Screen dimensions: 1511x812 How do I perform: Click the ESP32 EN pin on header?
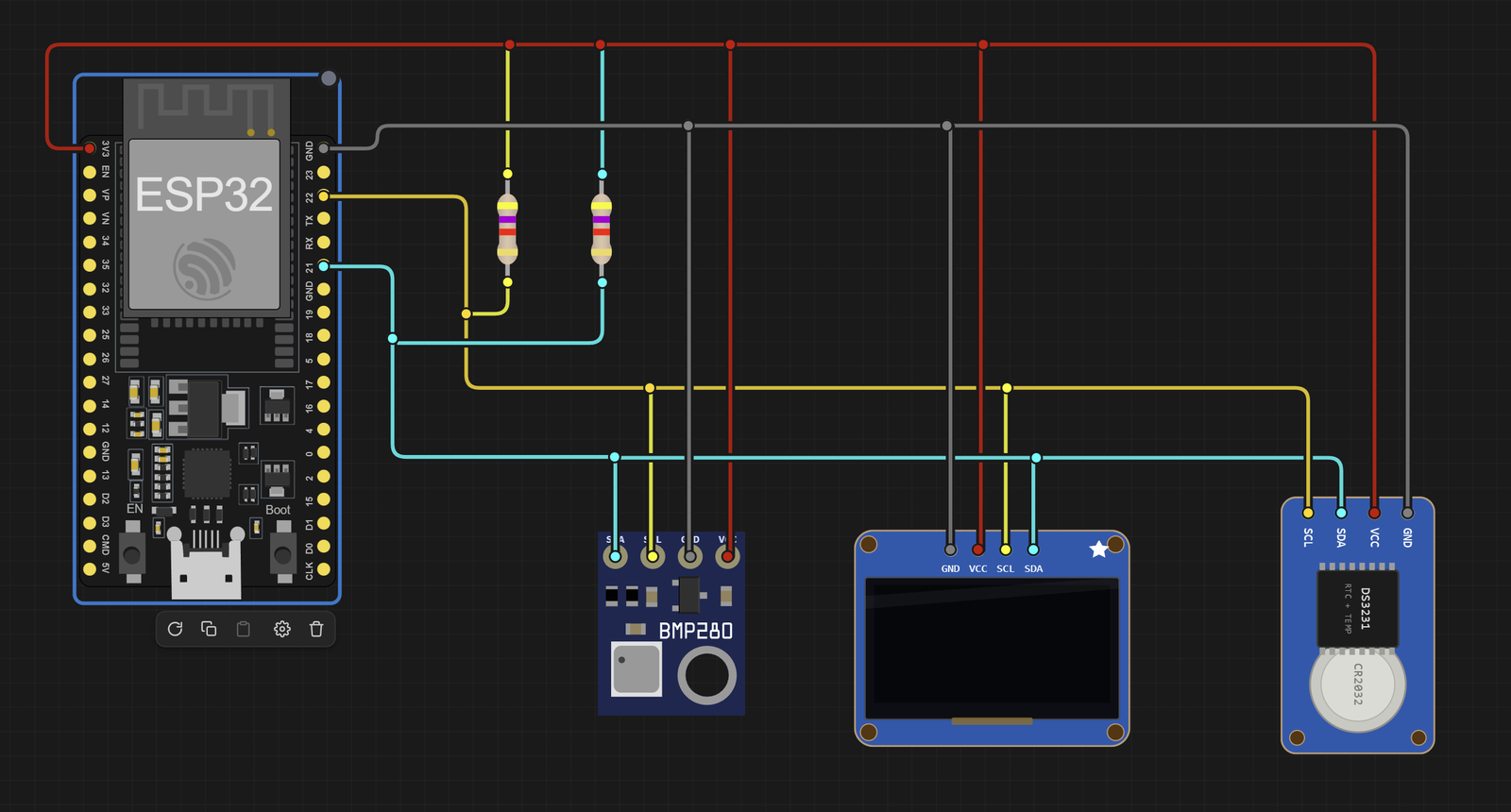tap(90, 172)
